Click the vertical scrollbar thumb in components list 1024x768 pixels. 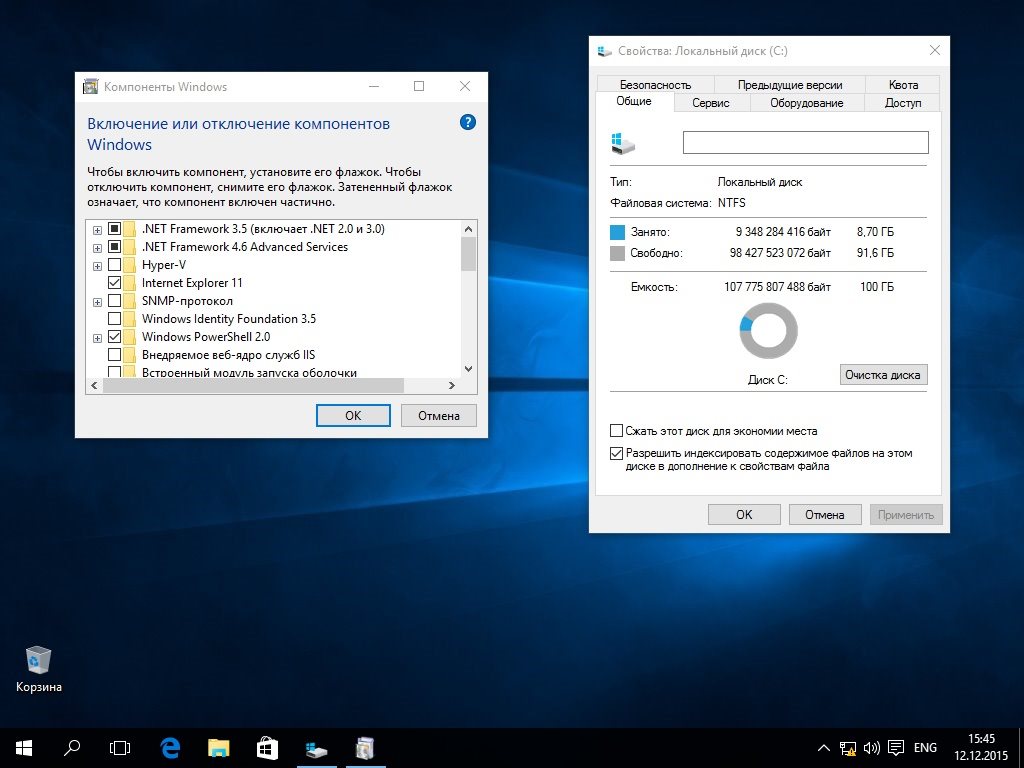pos(468,254)
